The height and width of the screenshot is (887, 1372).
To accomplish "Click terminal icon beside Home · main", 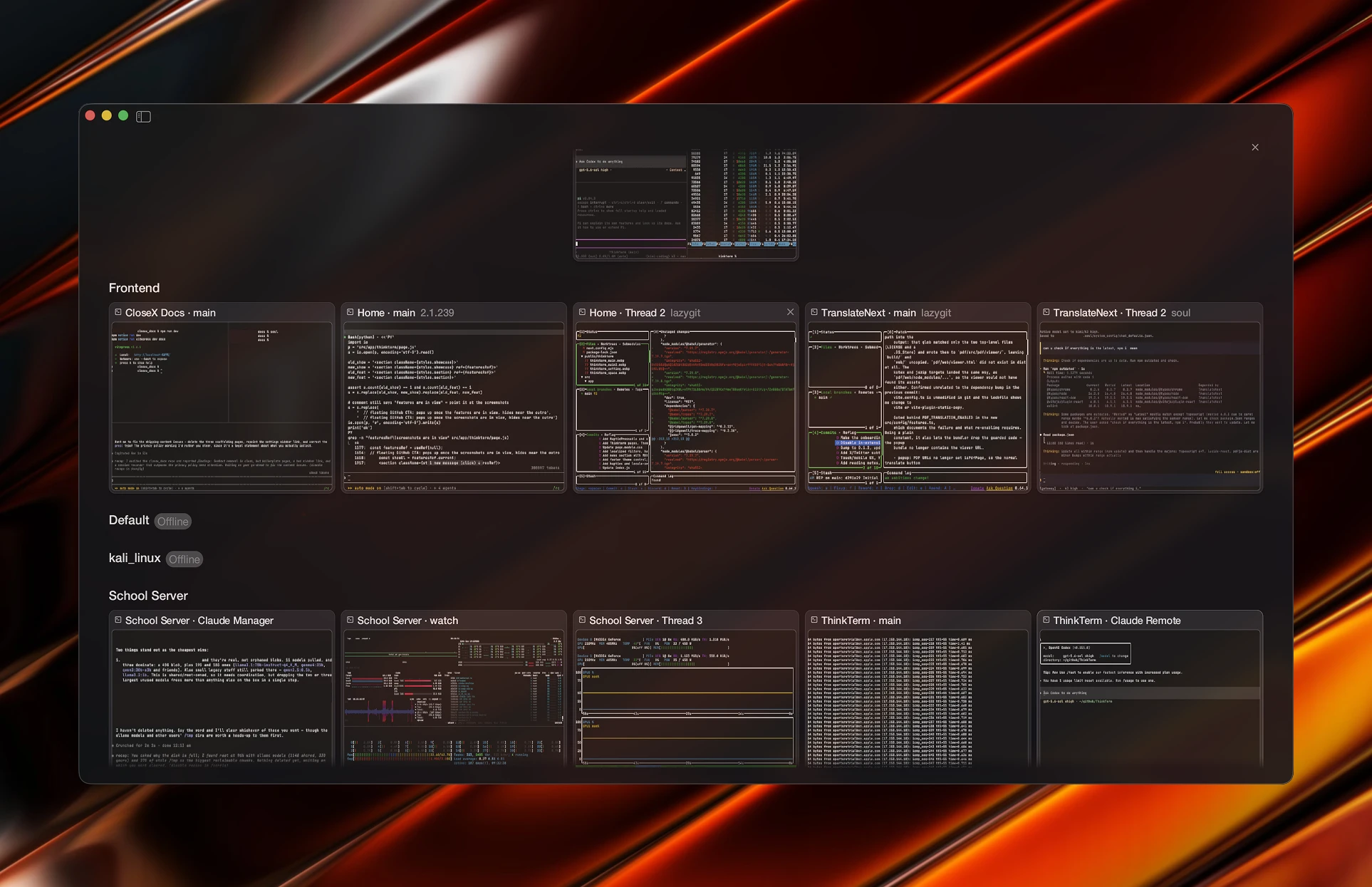I will [350, 312].
